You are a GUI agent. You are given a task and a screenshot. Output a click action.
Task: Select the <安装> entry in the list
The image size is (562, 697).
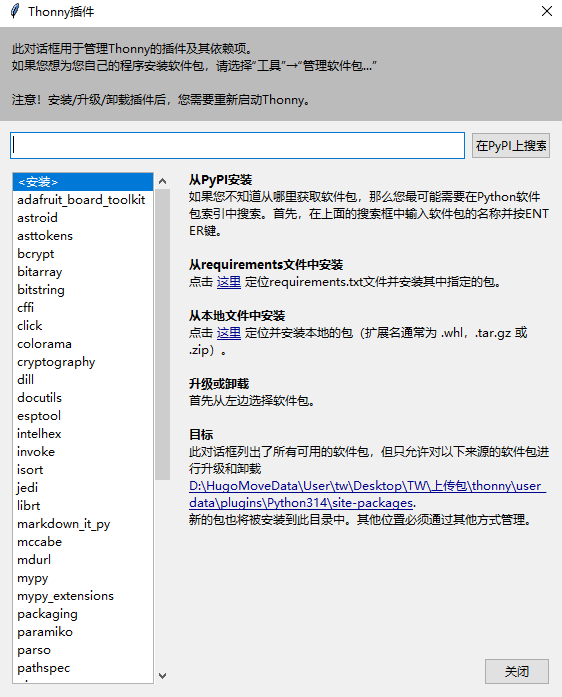click(x=83, y=182)
